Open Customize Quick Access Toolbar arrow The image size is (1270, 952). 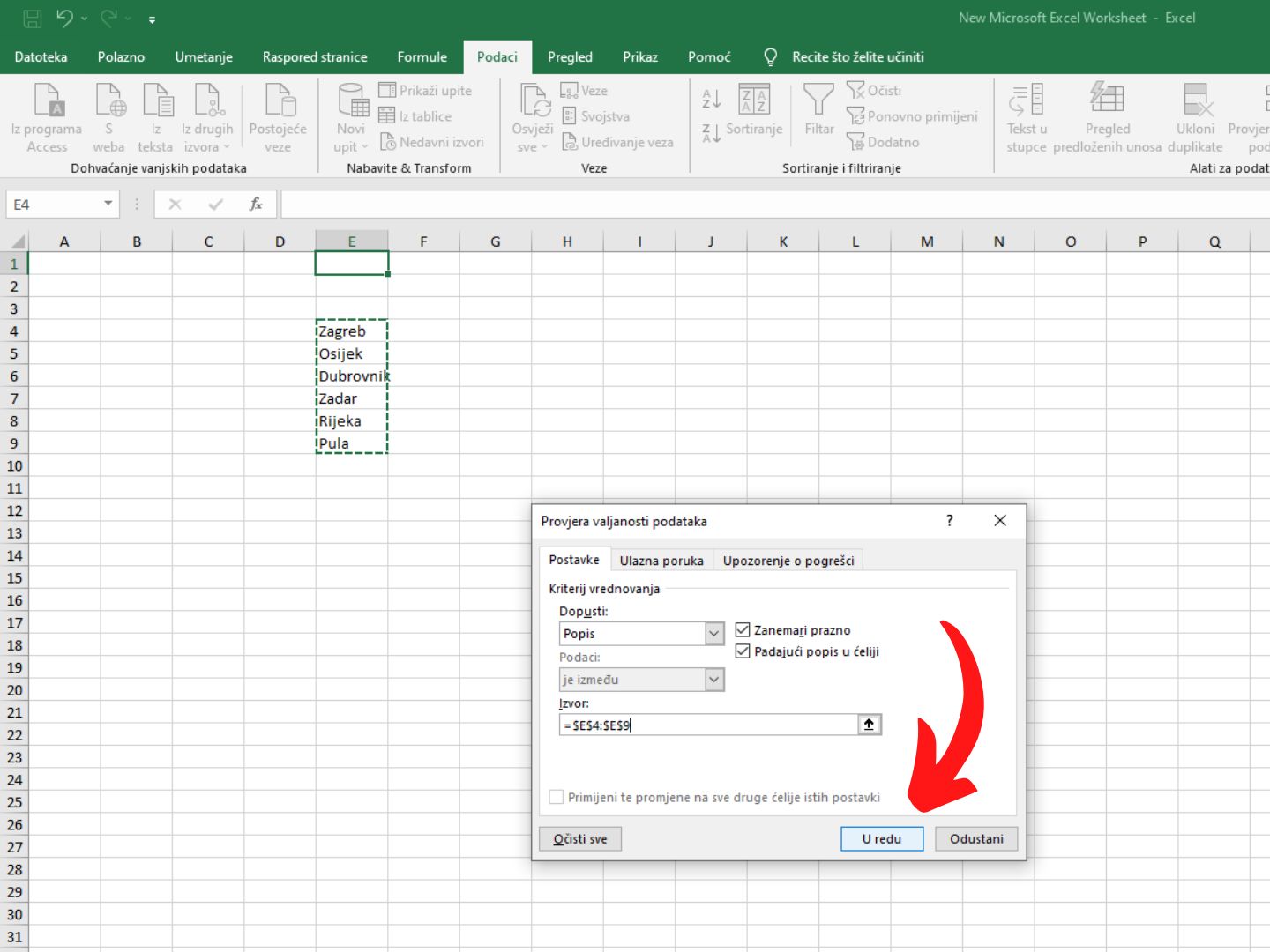(152, 19)
